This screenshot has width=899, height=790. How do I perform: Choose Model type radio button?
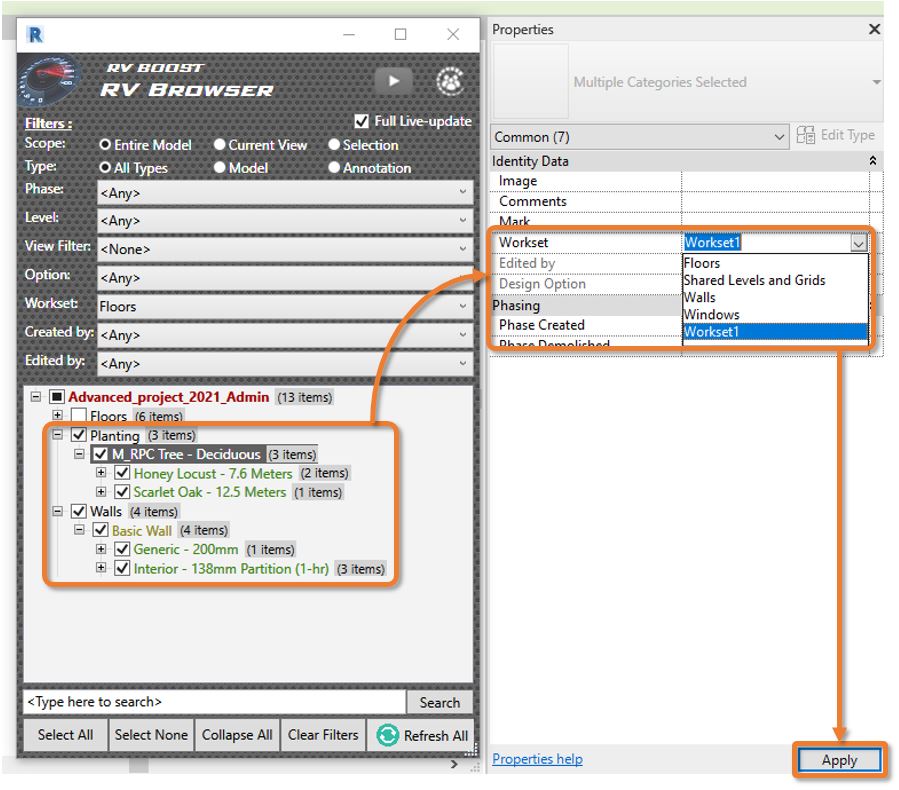point(219,167)
